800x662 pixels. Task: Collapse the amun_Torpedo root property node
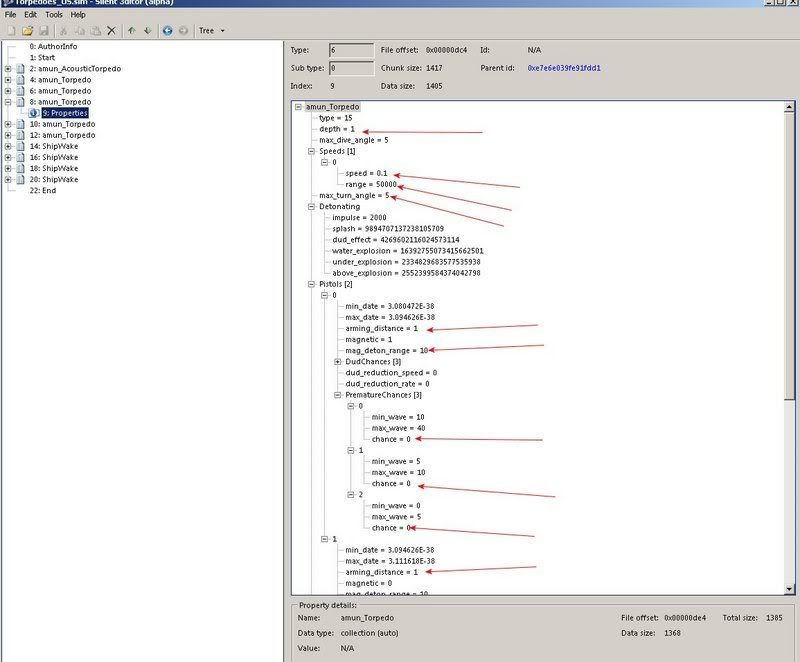[x=298, y=107]
